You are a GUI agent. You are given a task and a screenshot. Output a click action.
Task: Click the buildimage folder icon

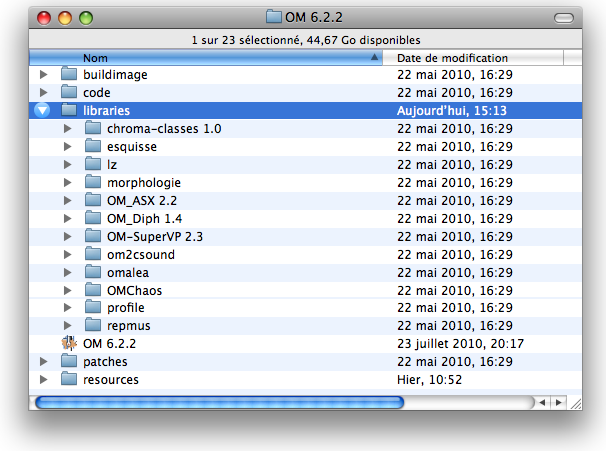(69, 74)
